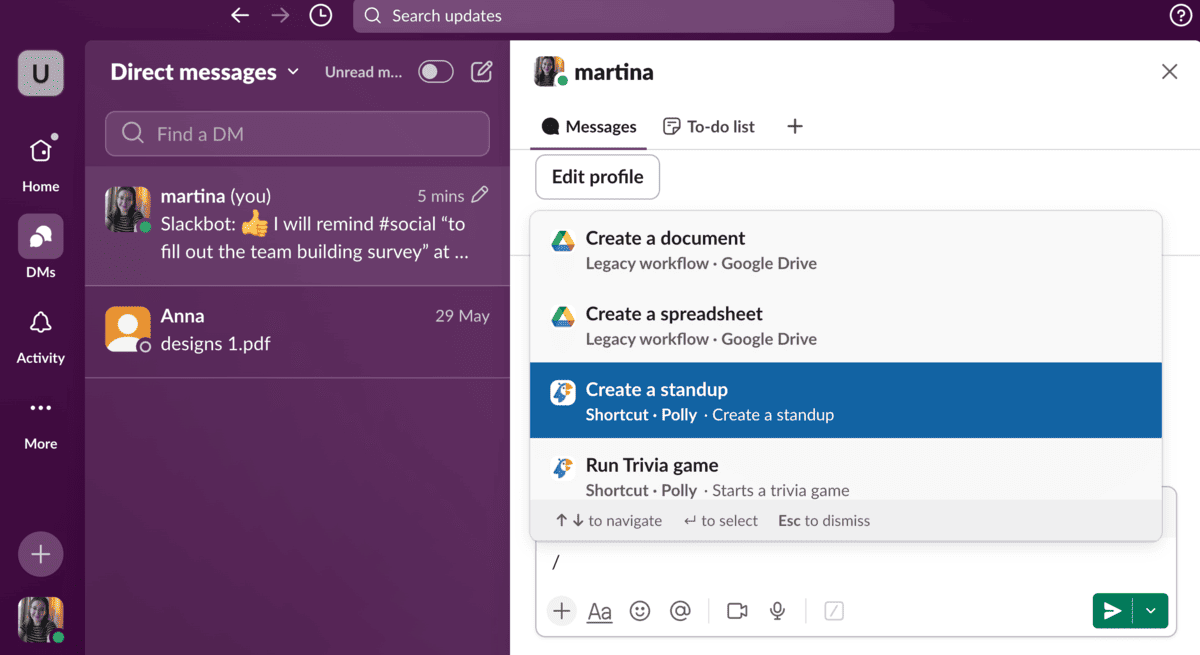Click the Find a DM field
This screenshot has height=655, width=1200.
coord(298,134)
